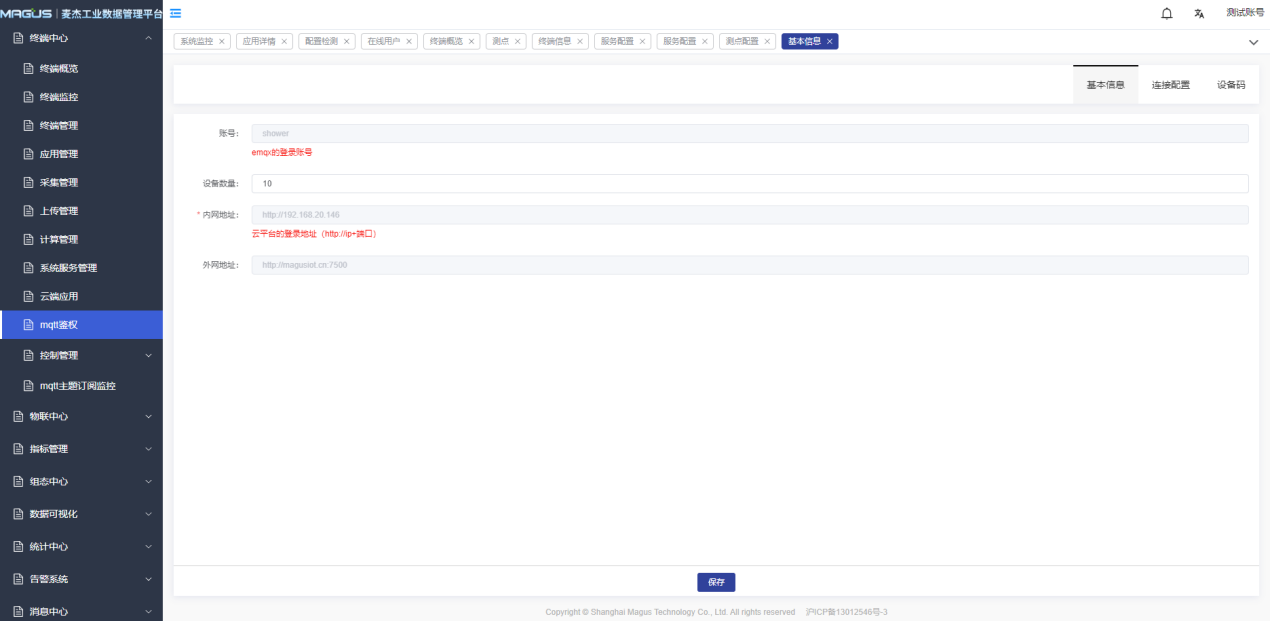Click the notification bell icon

pos(1166,13)
